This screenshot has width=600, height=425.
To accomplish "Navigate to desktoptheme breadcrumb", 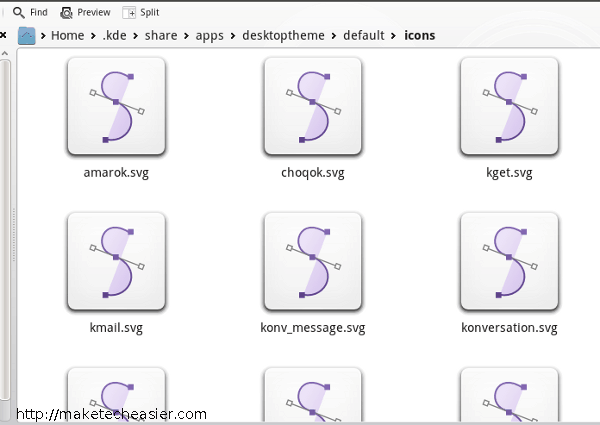I will pyautogui.click(x=283, y=36).
